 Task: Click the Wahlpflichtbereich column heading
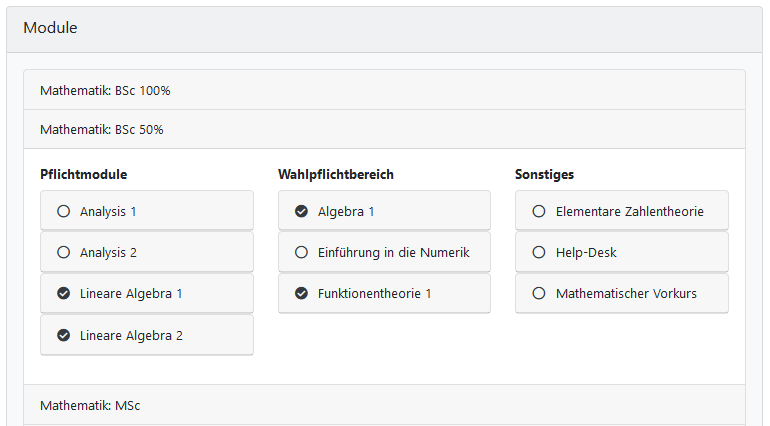(x=336, y=174)
